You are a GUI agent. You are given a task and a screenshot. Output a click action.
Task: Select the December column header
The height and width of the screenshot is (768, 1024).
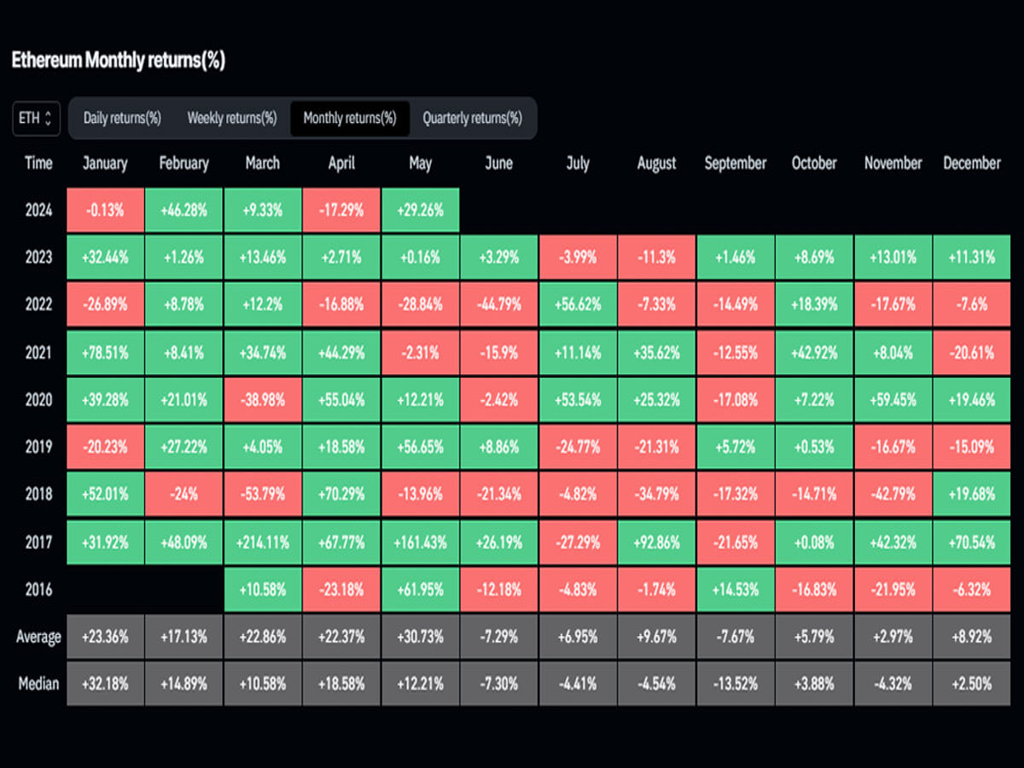(971, 163)
